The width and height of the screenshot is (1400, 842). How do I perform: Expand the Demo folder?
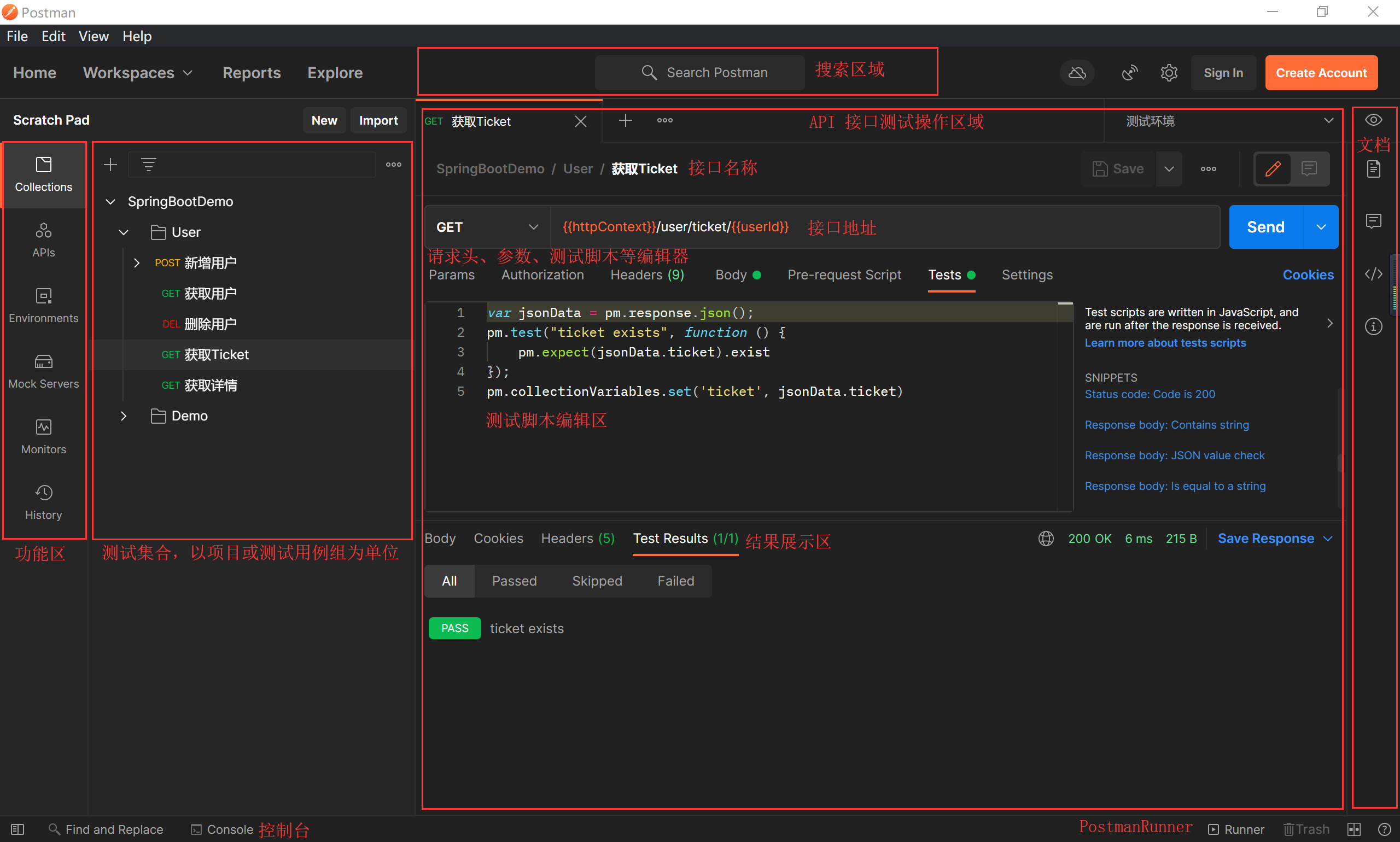pos(123,416)
